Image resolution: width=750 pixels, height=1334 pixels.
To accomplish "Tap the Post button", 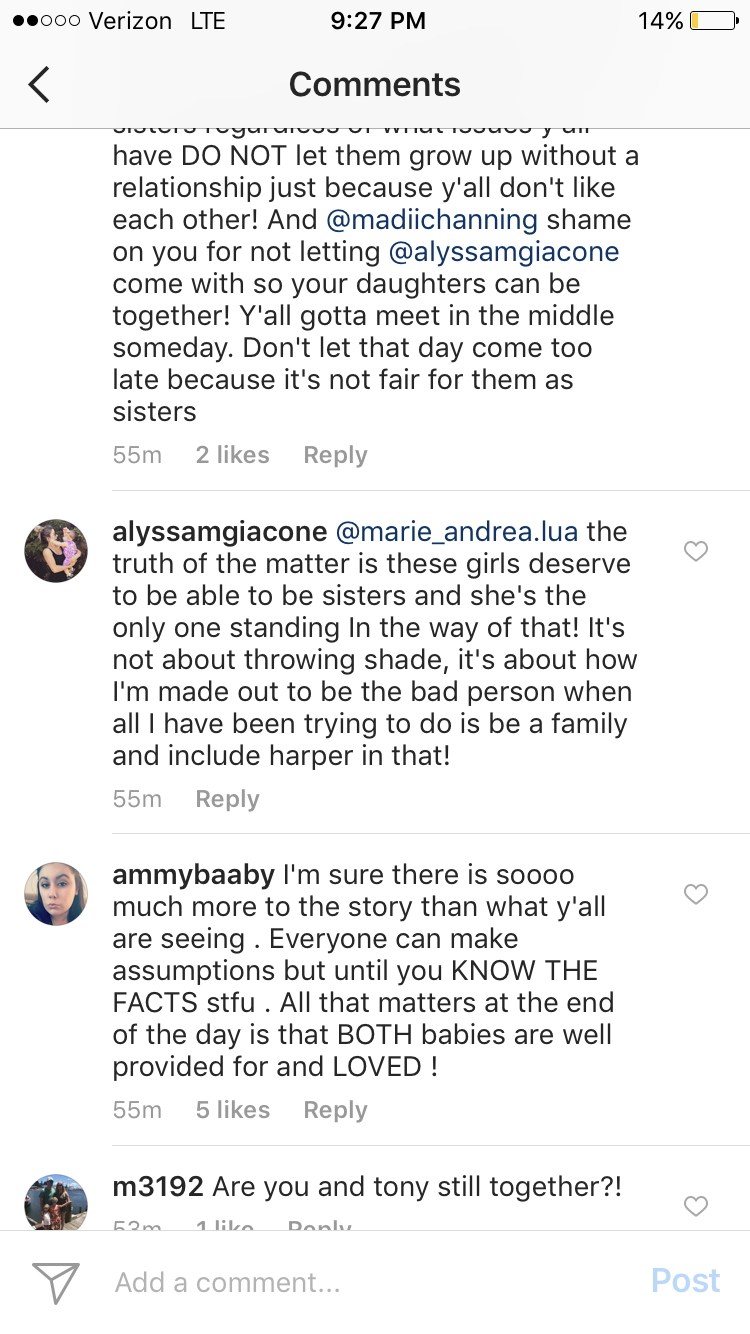I will tap(685, 1281).
